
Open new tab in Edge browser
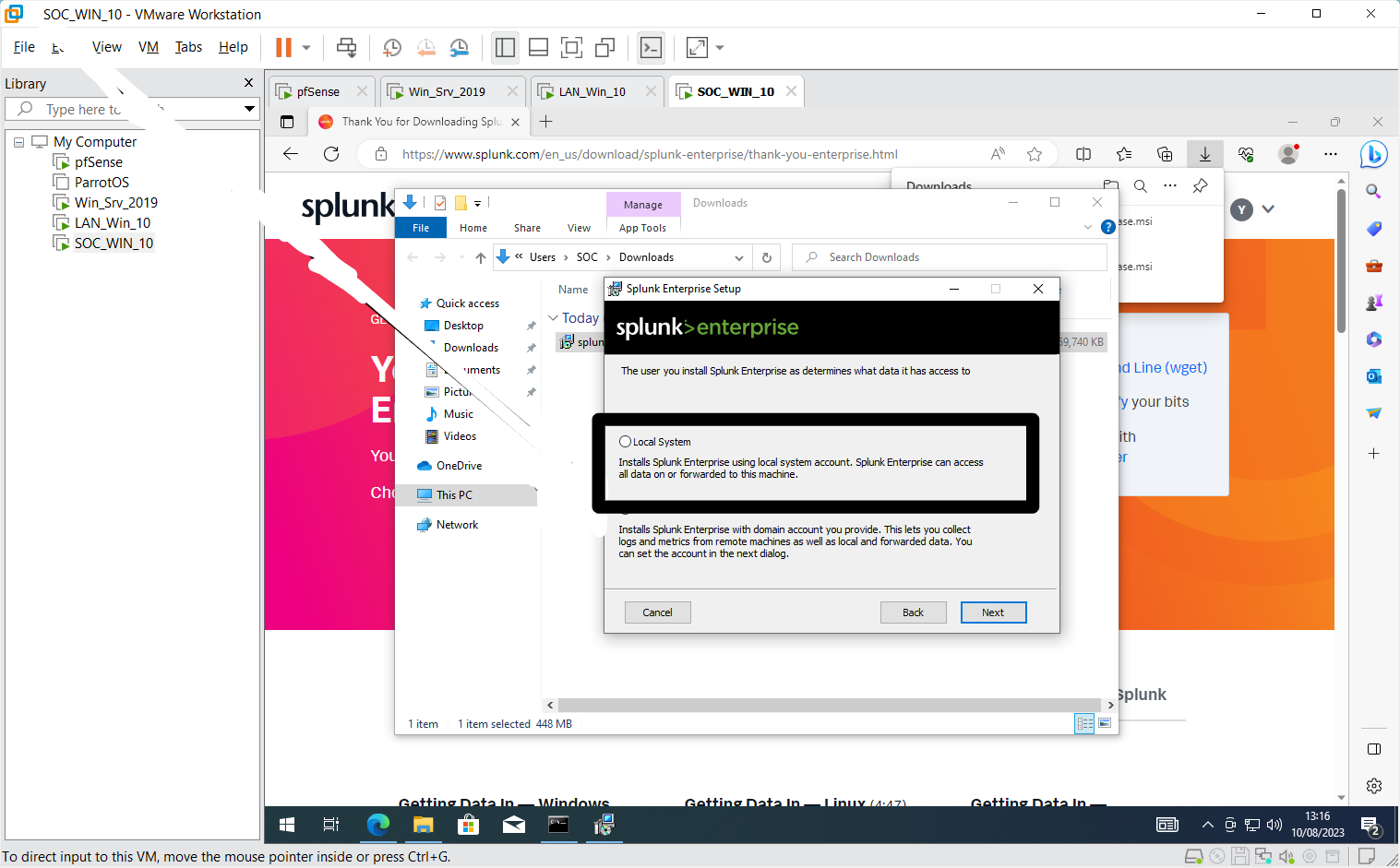click(x=545, y=121)
